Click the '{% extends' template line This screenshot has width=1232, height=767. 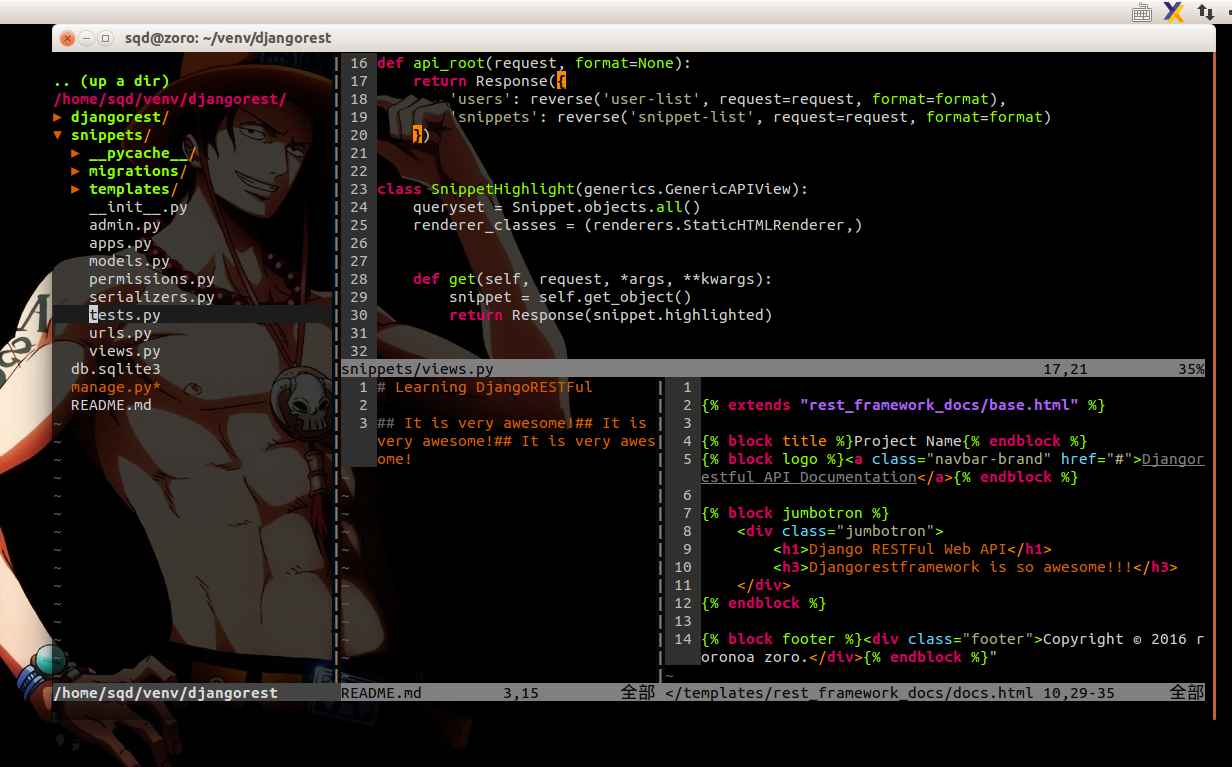903,405
